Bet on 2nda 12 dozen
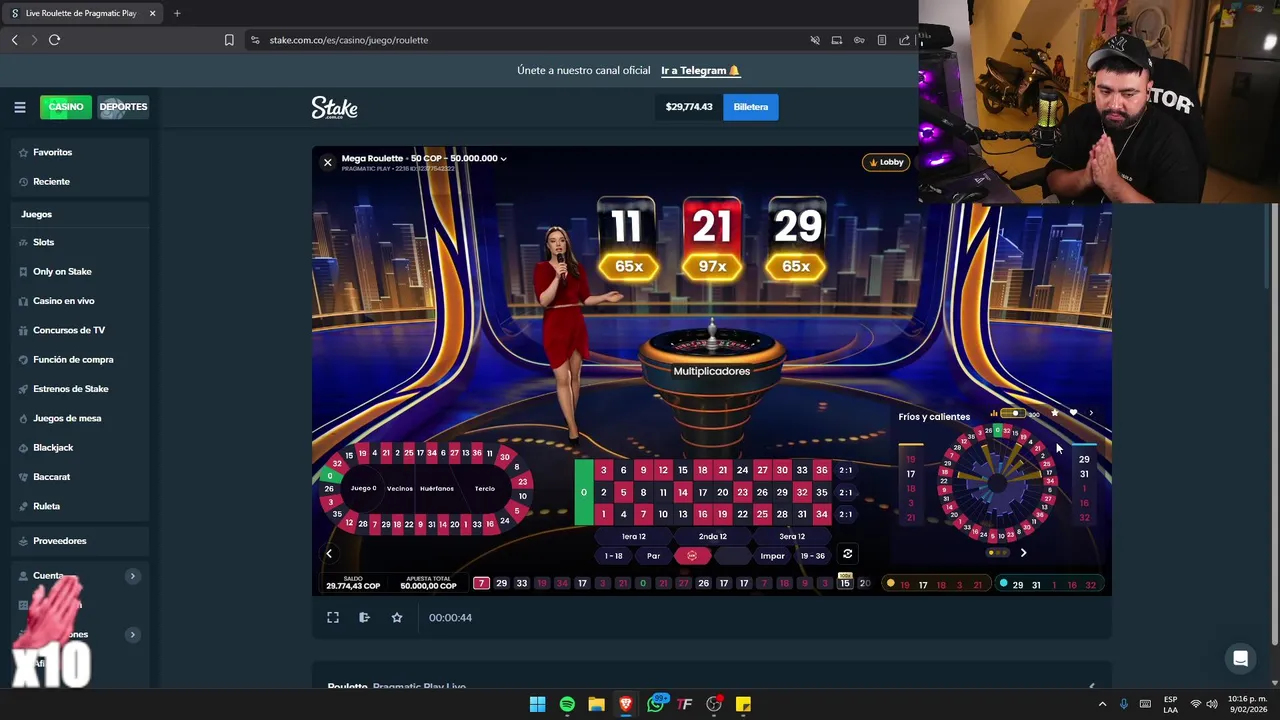Viewport: 1280px width, 720px height. click(713, 536)
